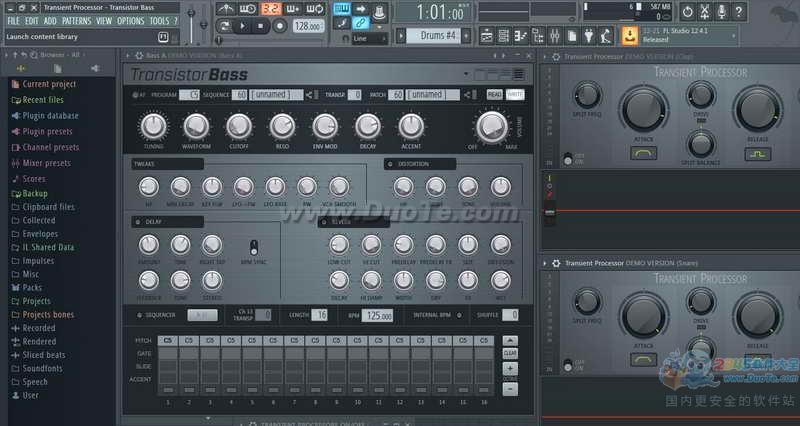This screenshot has height=426, width=800.
Task: Open the Drums #4 pattern selector
Action: point(434,36)
